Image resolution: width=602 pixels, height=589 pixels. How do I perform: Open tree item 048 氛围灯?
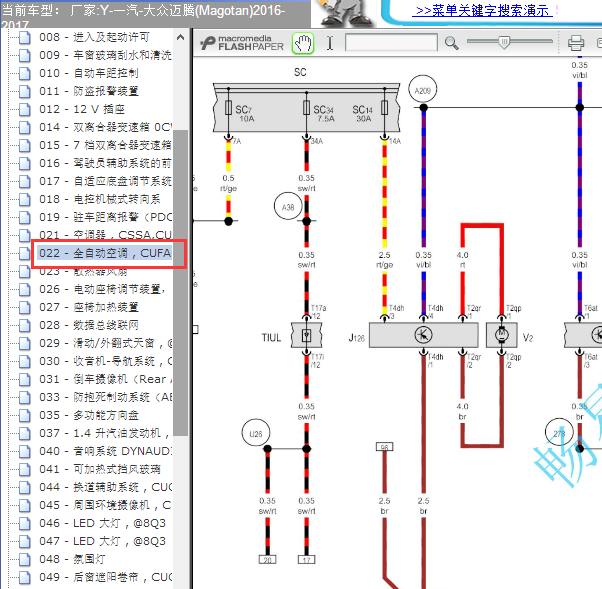(x=72, y=559)
